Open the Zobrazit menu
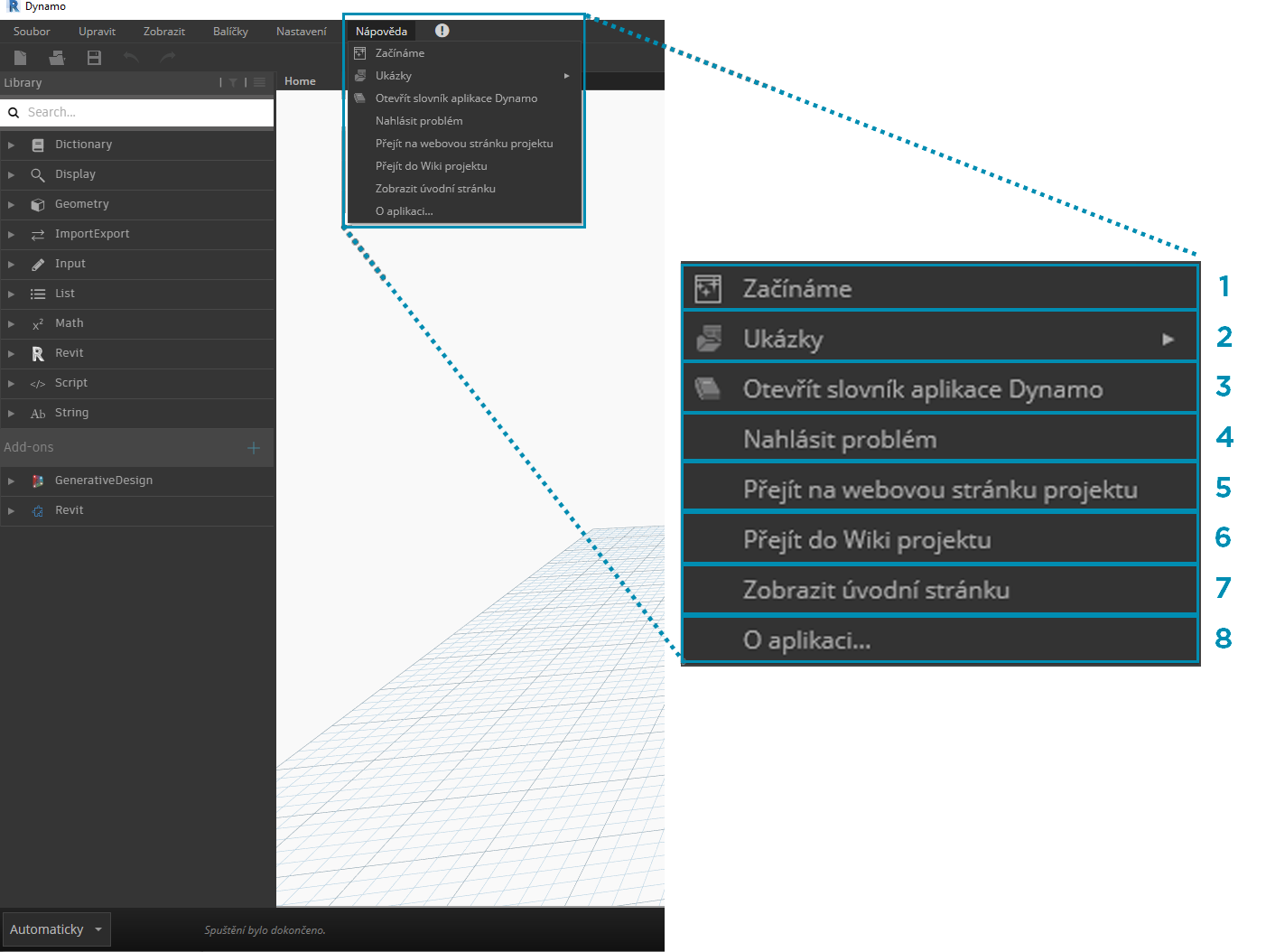 coord(164,32)
